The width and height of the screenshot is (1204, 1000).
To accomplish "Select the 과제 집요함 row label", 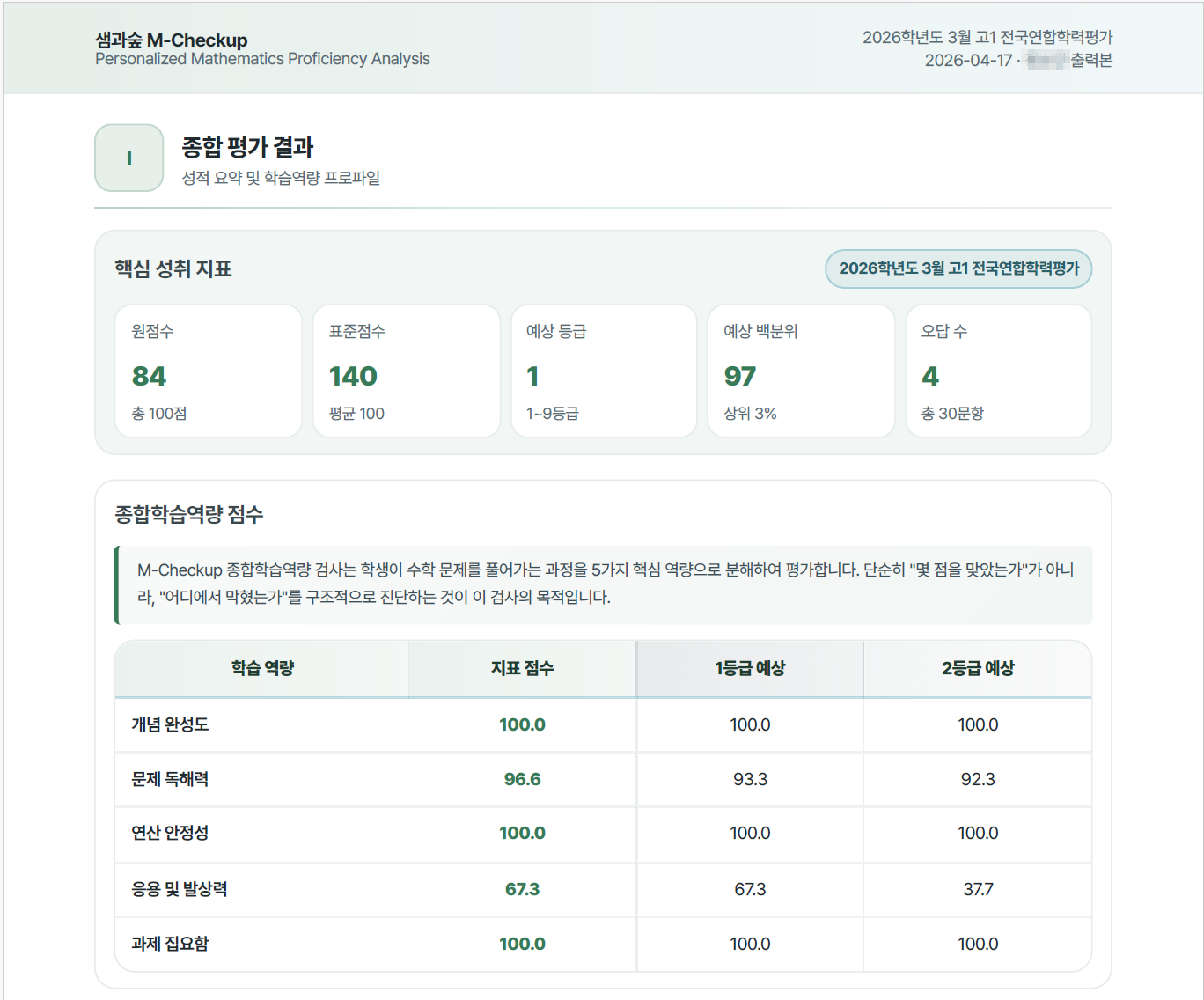I will (x=170, y=944).
